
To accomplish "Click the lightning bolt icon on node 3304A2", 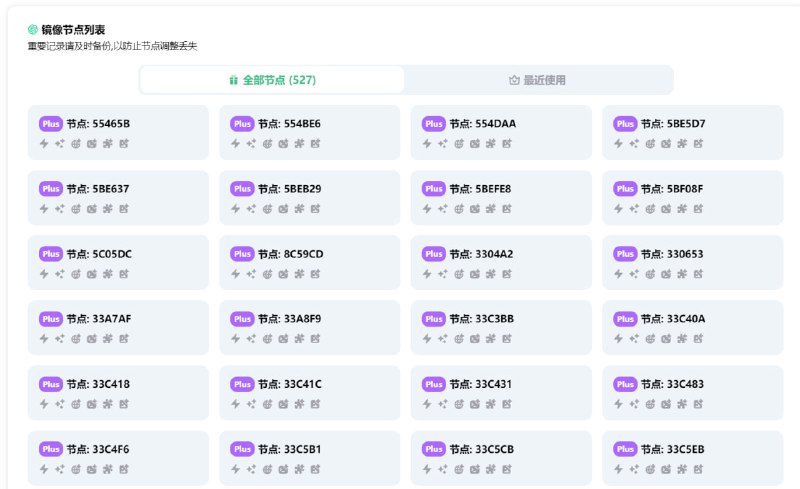I will point(426,274).
